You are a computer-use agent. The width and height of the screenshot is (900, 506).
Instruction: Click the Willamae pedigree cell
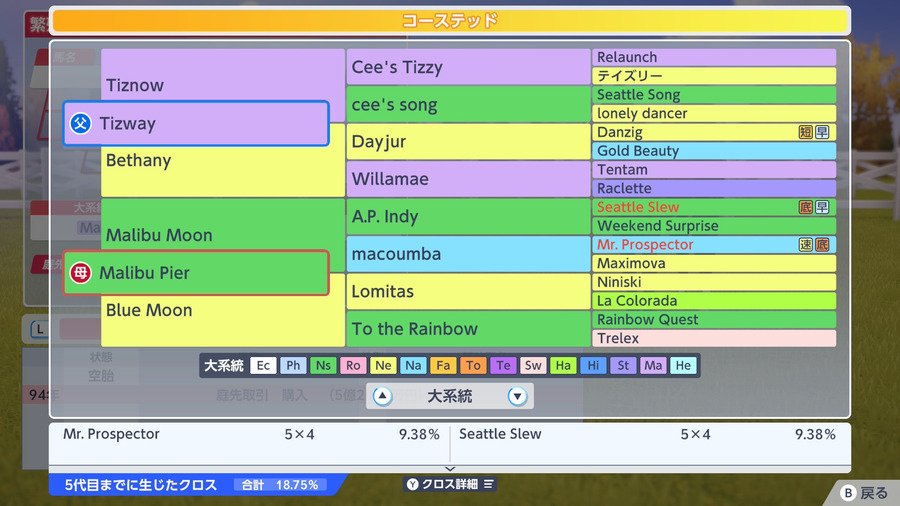468,179
